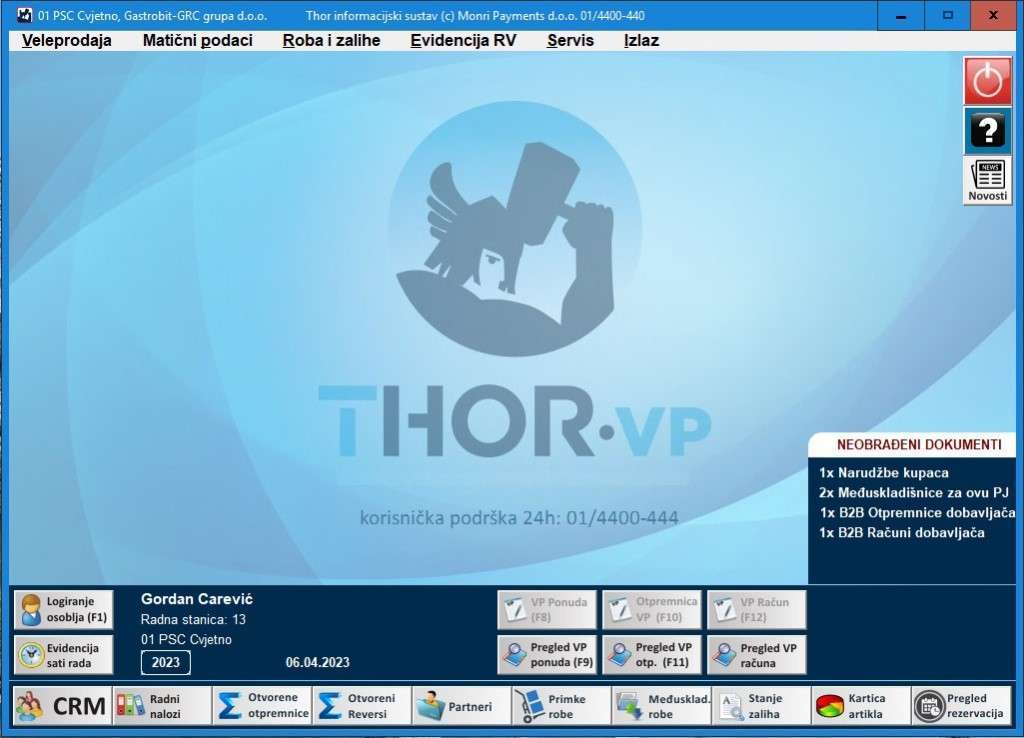Image resolution: width=1024 pixels, height=738 pixels.
Task: Open Otvoreni Reversi
Action: tap(362, 706)
